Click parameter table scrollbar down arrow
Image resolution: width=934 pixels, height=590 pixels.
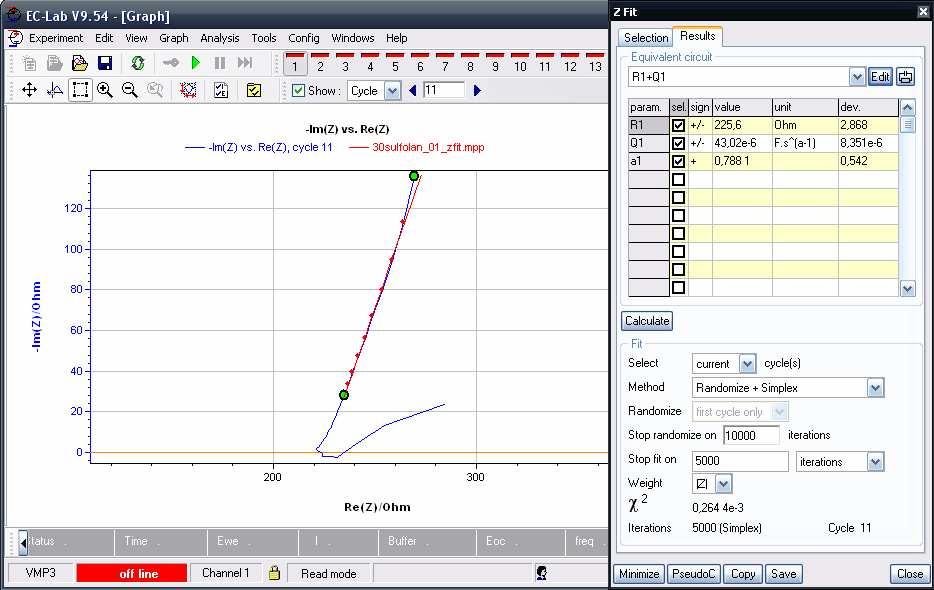pyautogui.click(x=907, y=289)
